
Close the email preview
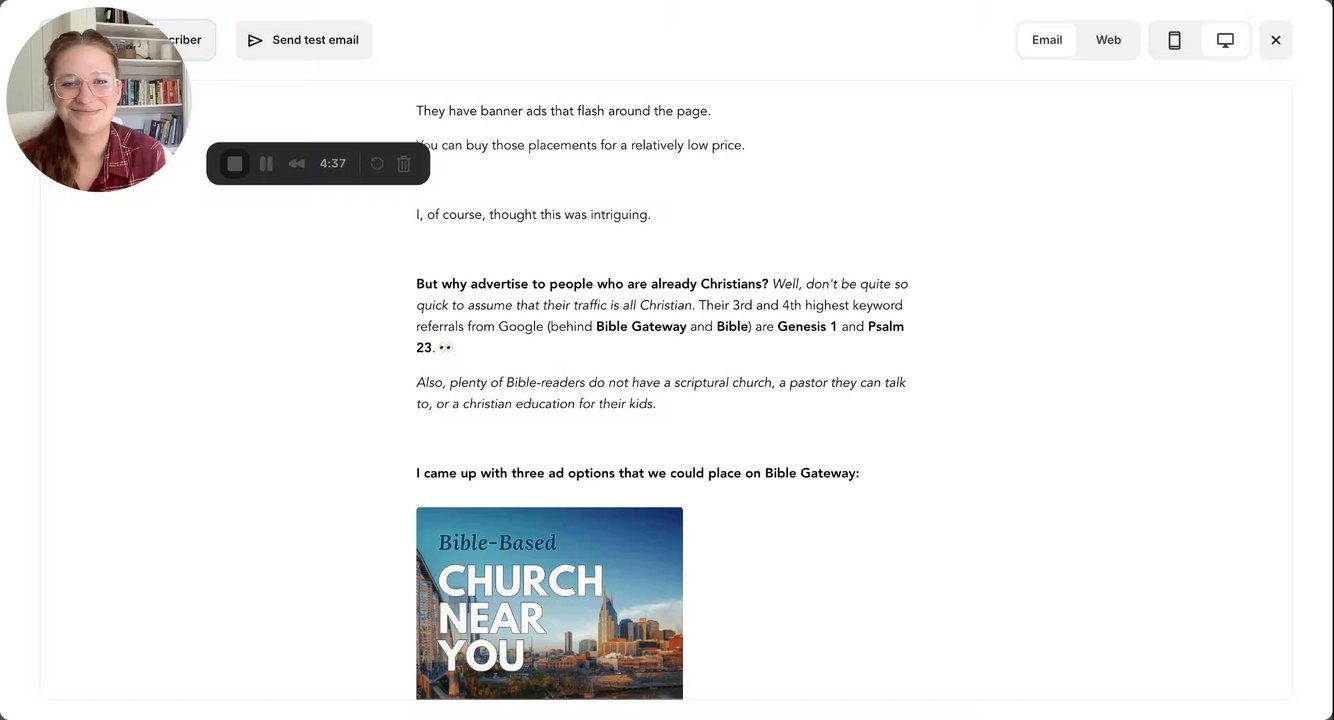coord(1276,40)
